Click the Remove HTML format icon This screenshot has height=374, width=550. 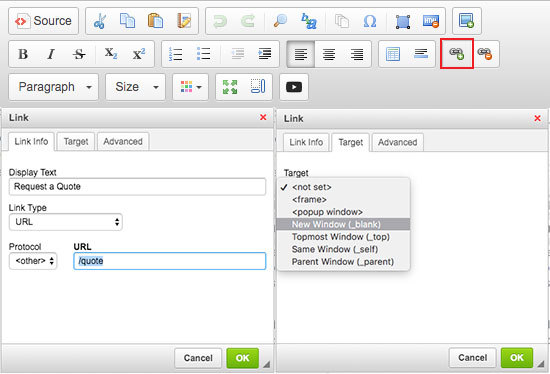(431, 21)
